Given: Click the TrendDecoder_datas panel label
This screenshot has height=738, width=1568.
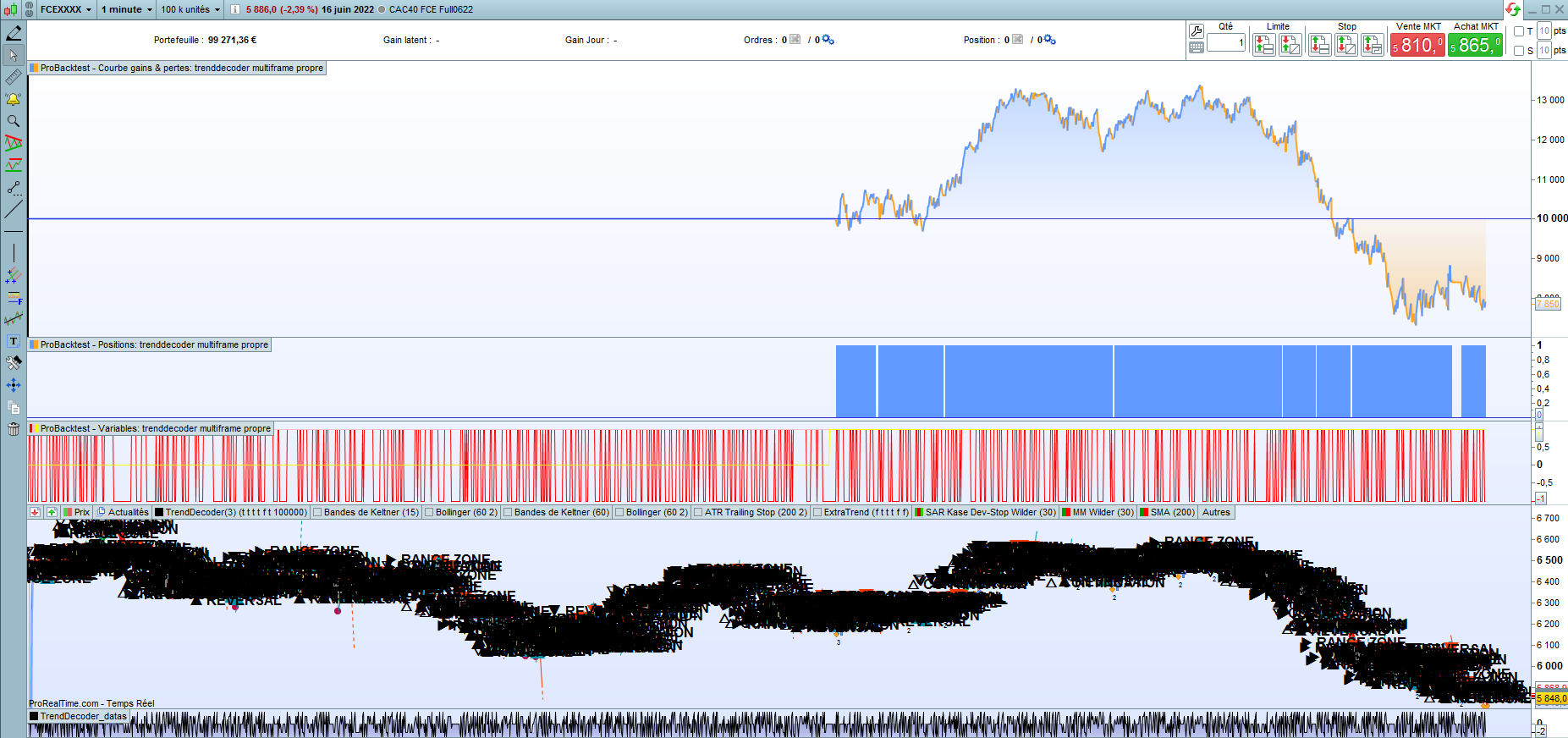Looking at the screenshot, I should pyautogui.click(x=79, y=716).
